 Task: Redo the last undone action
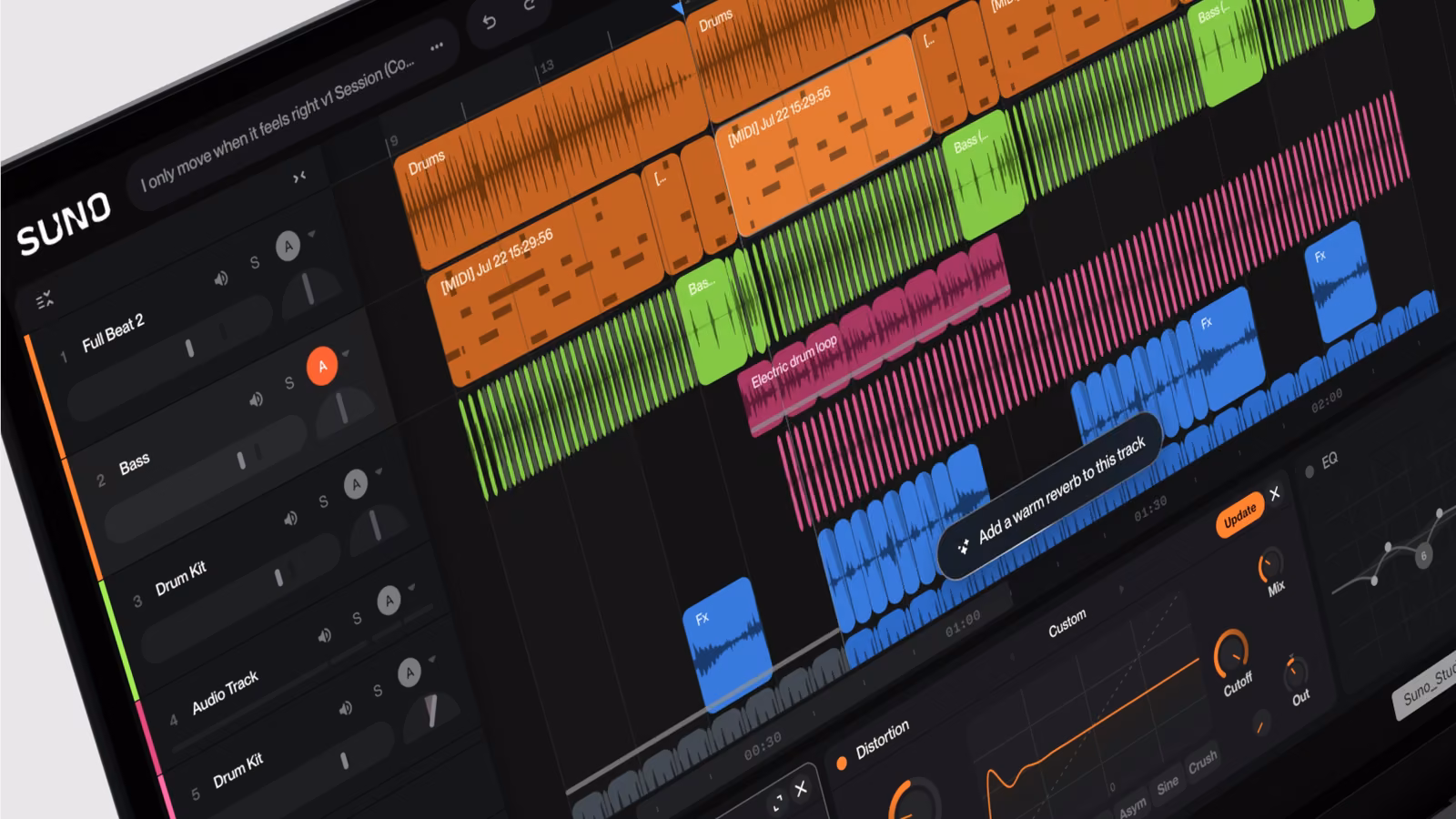point(529,5)
